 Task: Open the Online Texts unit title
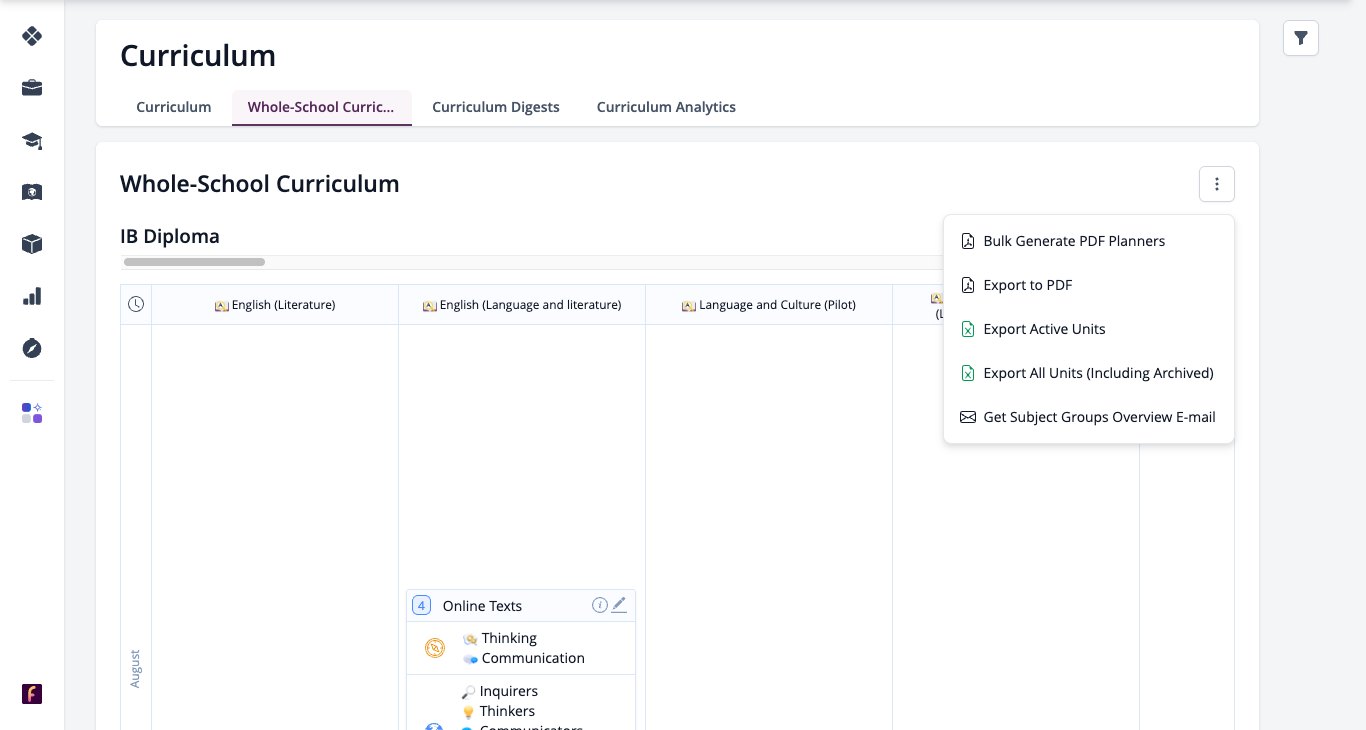coord(482,606)
